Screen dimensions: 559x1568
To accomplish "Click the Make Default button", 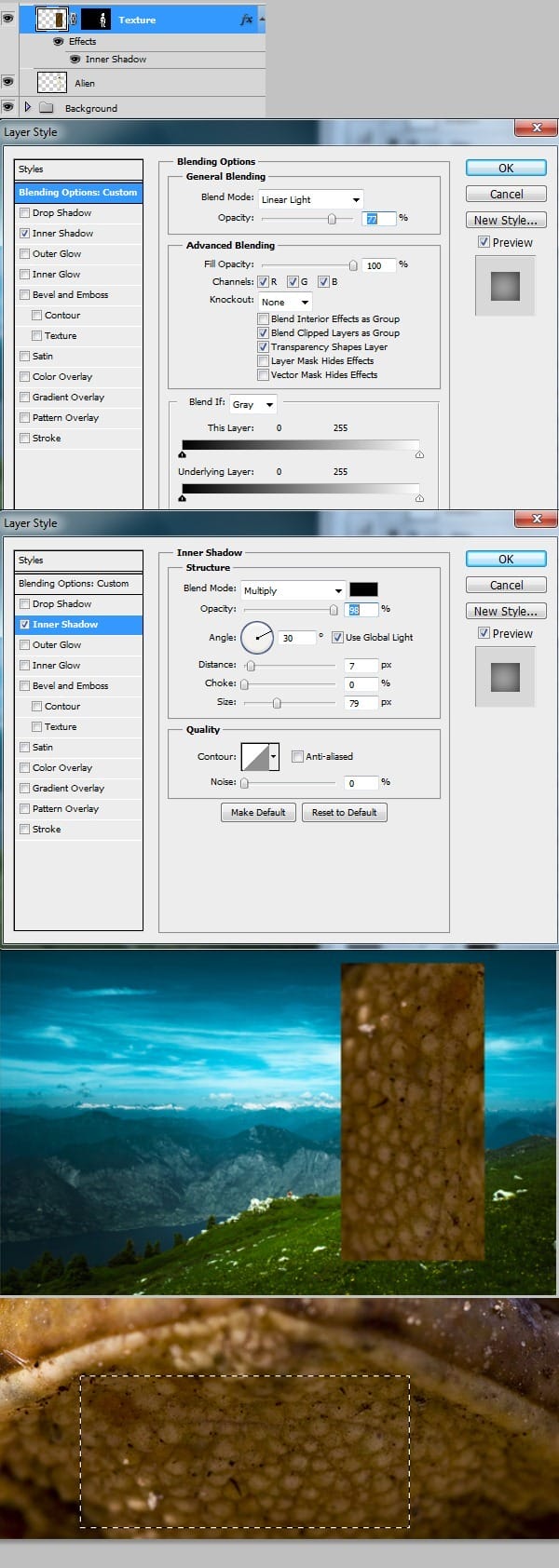I will click(258, 812).
